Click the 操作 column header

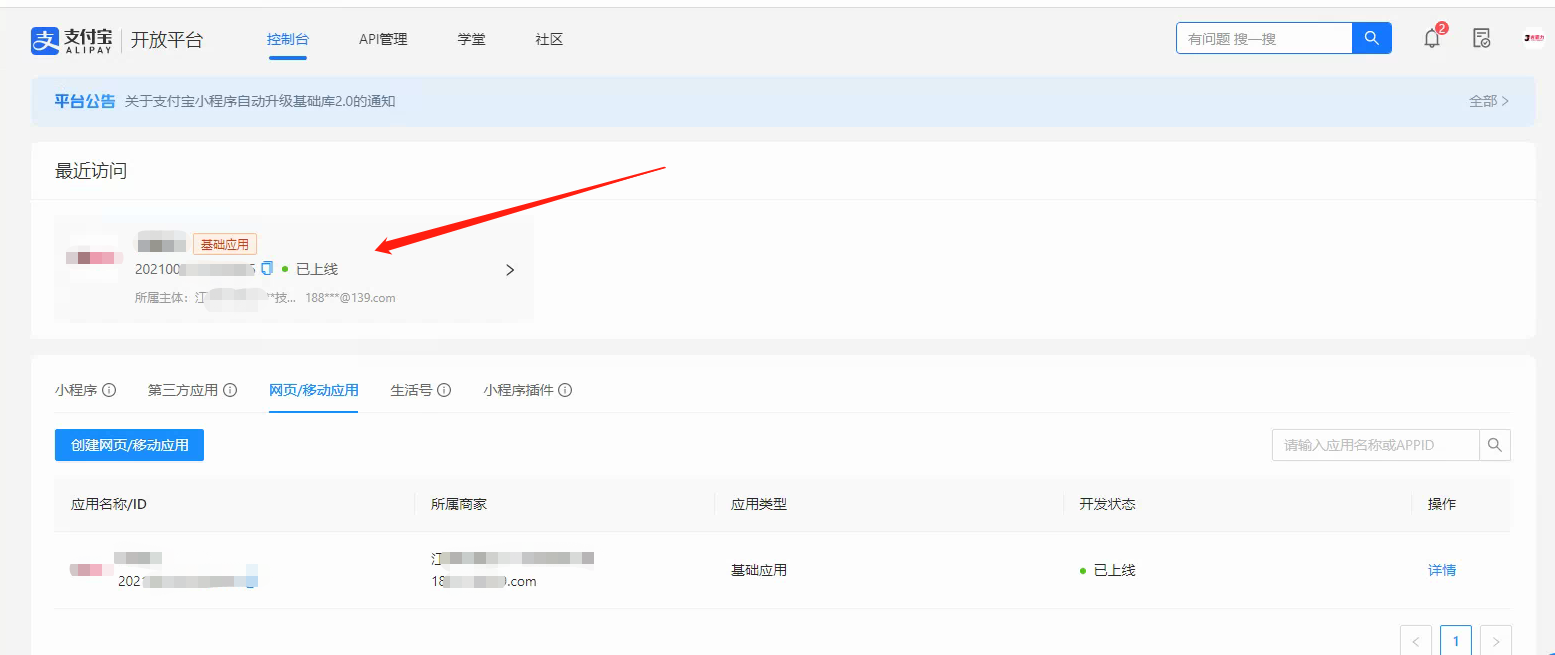(1442, 504)
